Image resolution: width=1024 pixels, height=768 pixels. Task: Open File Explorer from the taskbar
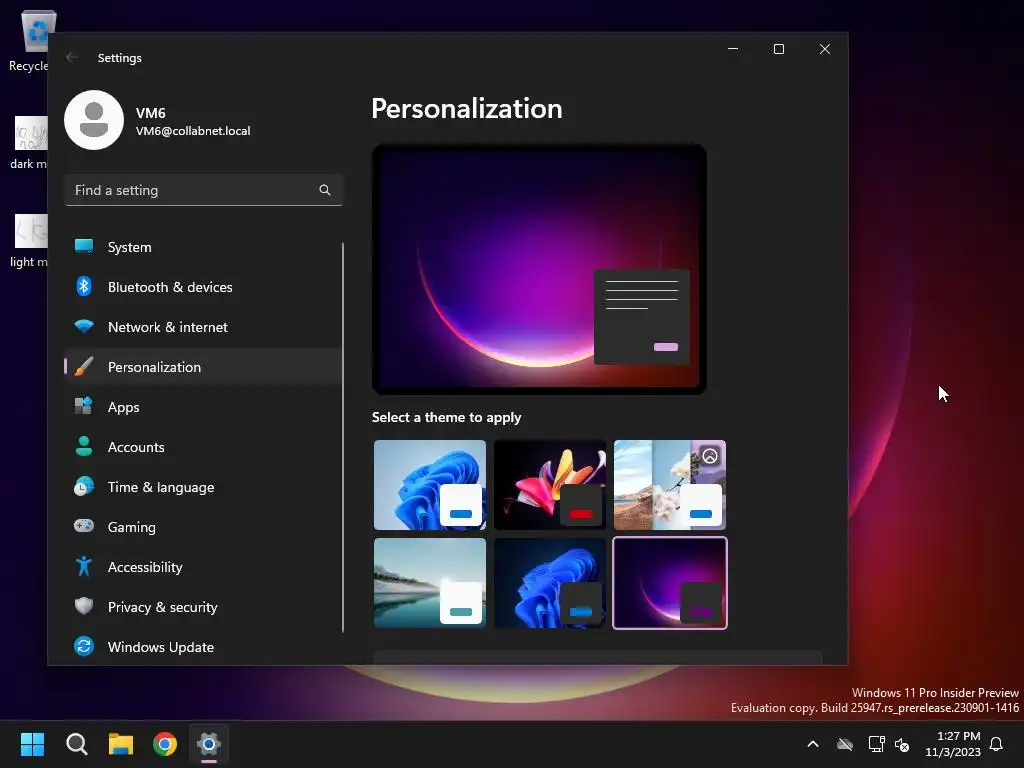click(121, 744)
